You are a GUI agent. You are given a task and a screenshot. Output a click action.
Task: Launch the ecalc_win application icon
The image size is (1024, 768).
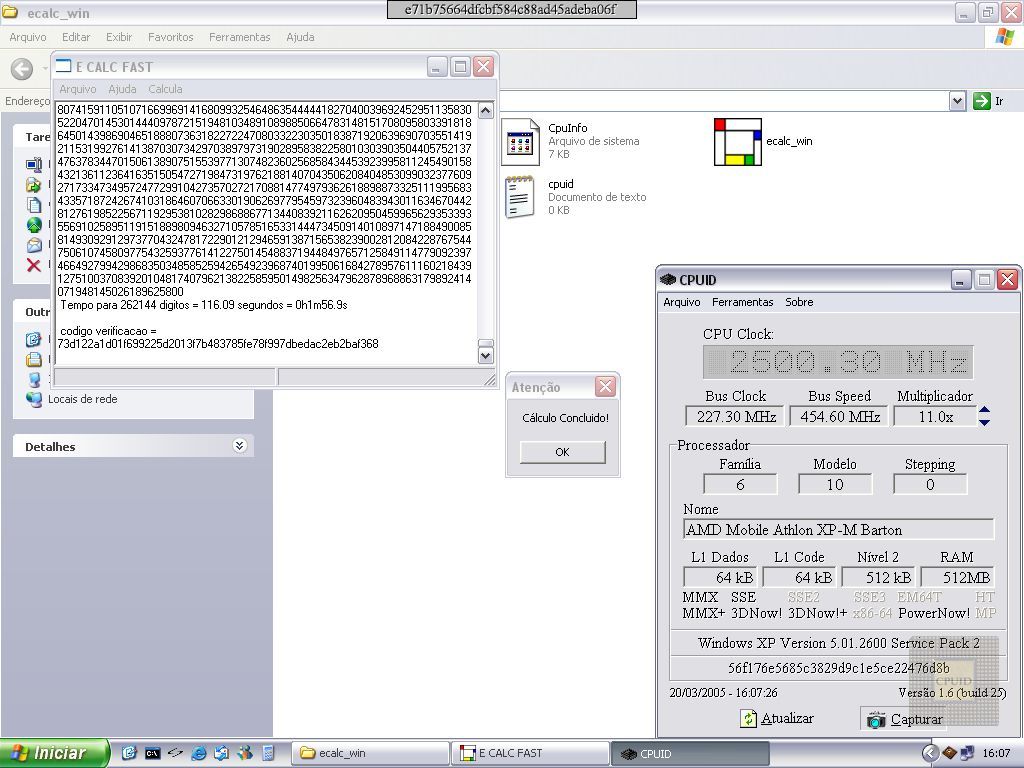pyautogui.click(x=738, y=142)
